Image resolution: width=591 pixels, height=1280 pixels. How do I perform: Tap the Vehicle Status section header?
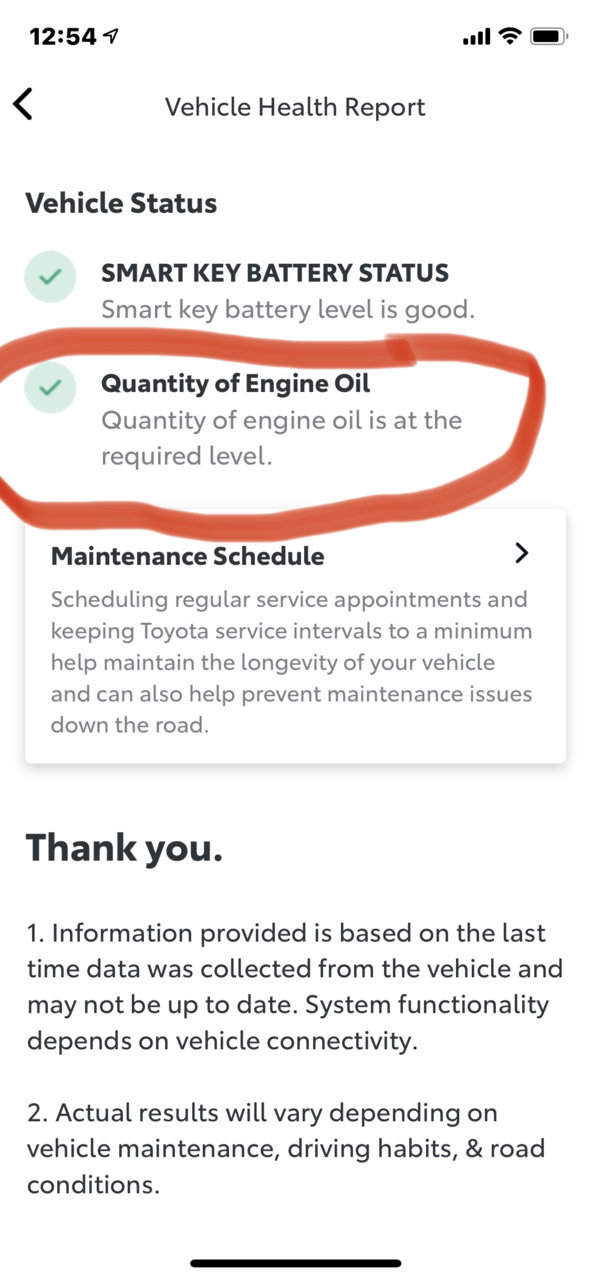point(121,204)
